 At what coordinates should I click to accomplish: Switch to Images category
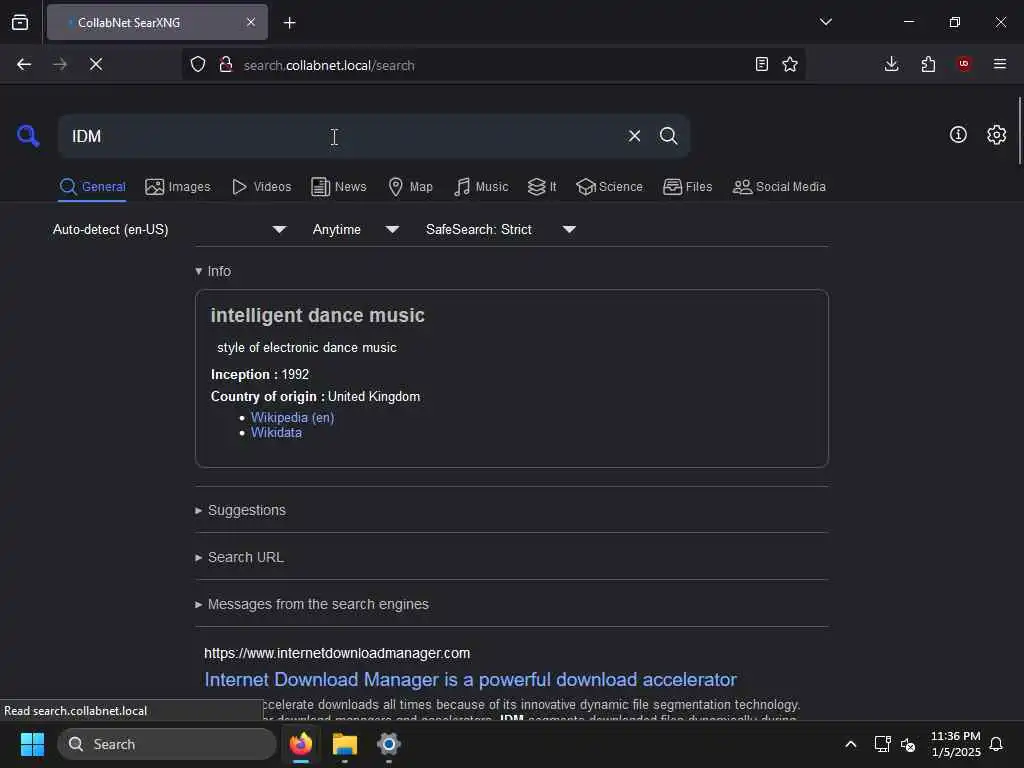178,187
